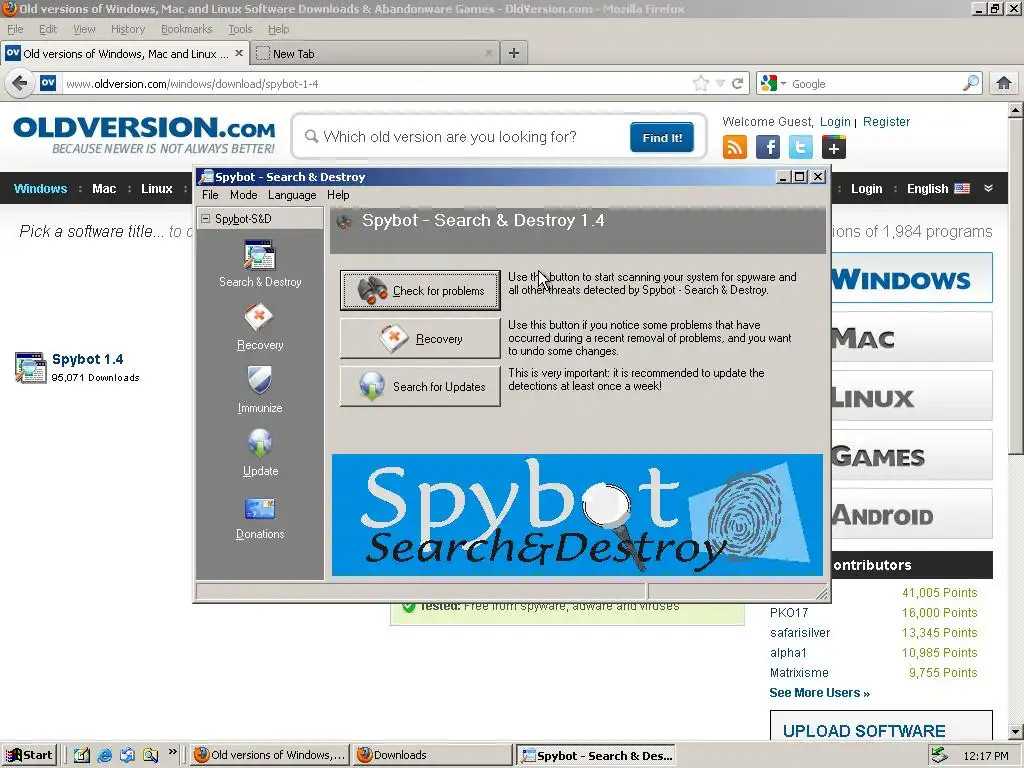Select Windows in OldVersion nav bar
The height and width of the screenshot is (768, 1024).
click(40, 189)
